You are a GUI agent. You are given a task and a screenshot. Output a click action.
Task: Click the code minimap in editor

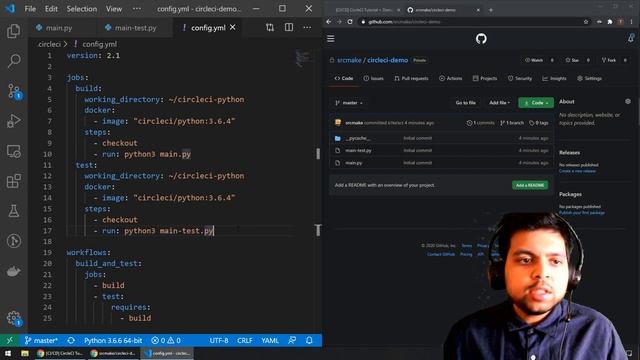click(x=303, y=59)
